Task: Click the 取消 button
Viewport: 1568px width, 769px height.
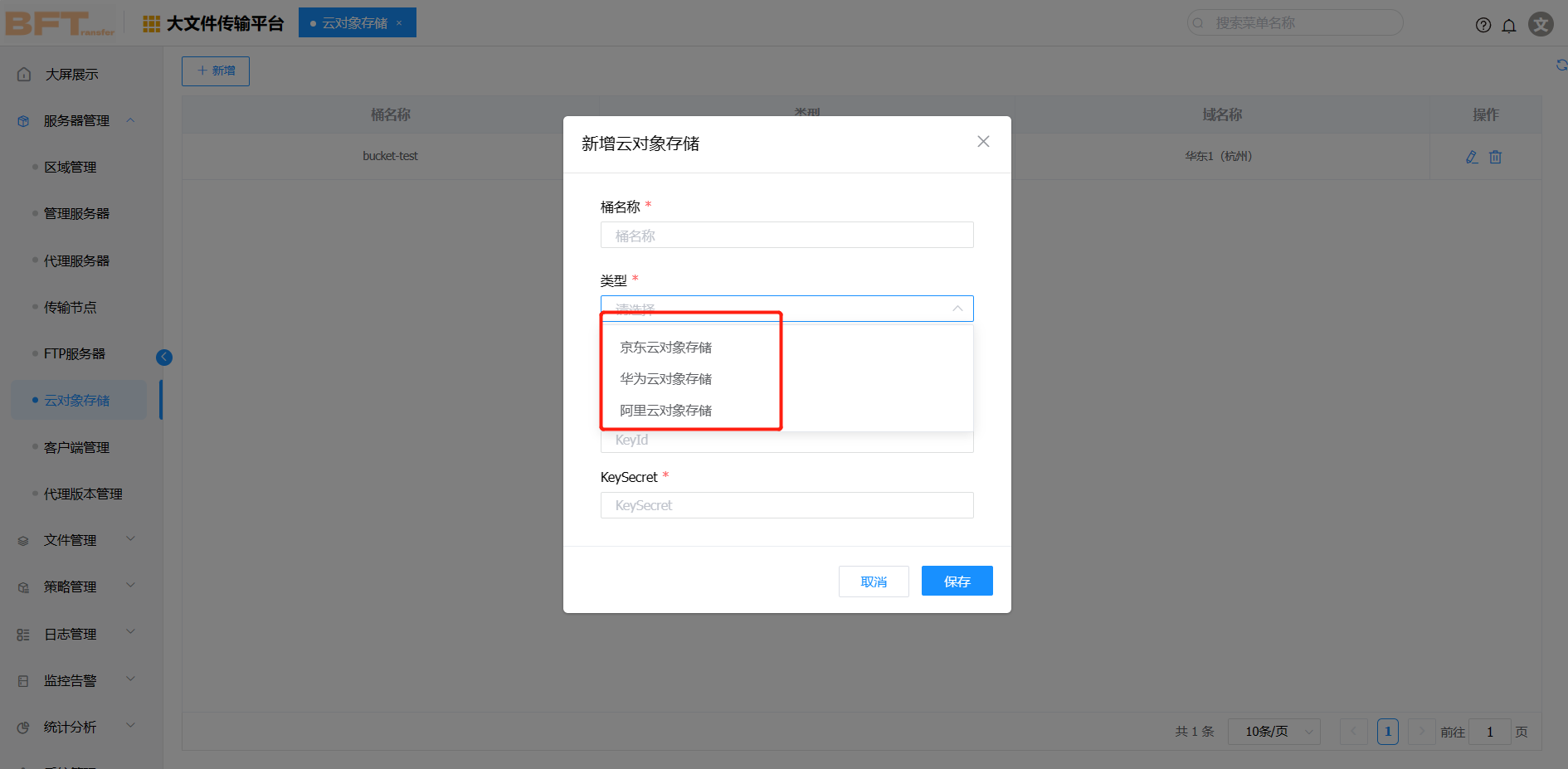Action: [874, 582]
